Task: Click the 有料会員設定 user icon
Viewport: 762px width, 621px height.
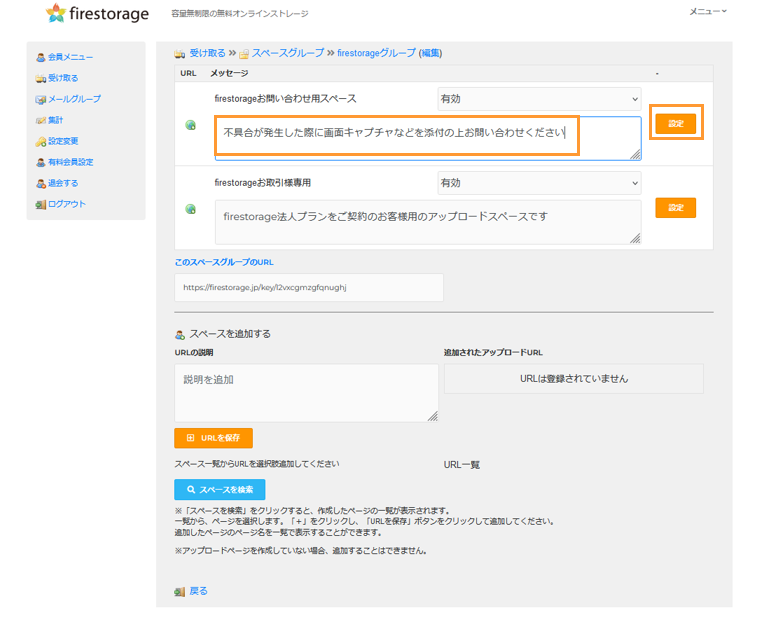Action: tap(41, 162)
